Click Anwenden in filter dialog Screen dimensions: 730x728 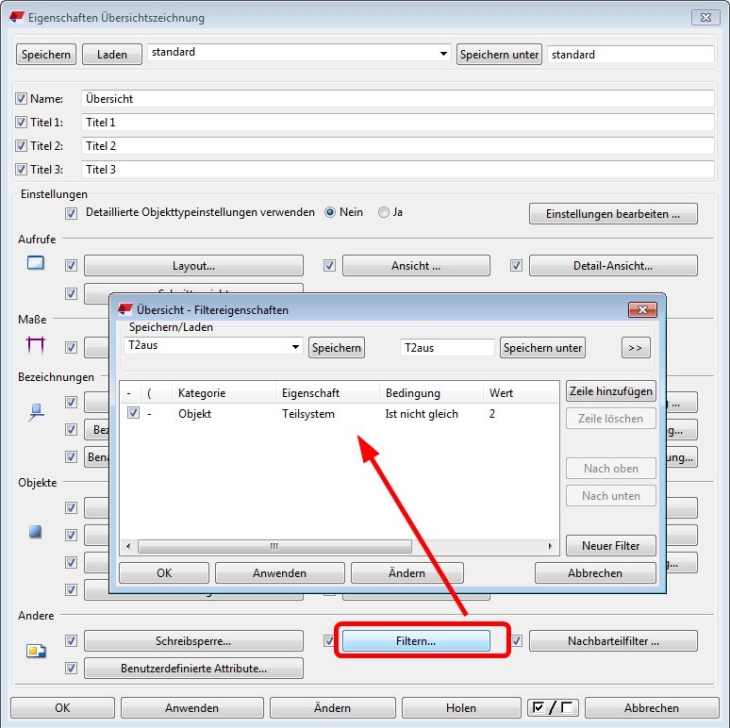coord(279,573)
